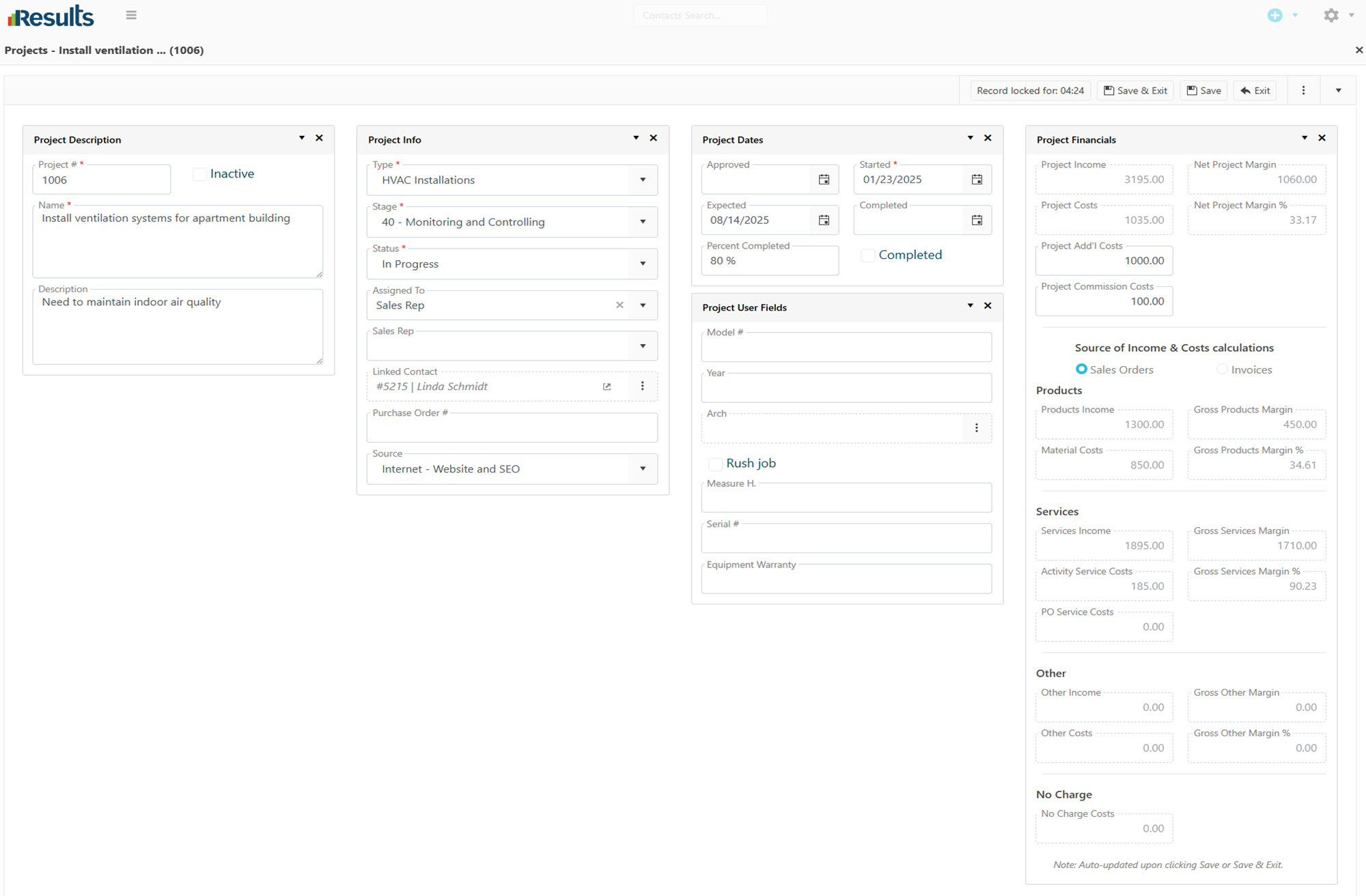
Task: Mark the project as Completed
Action: click(x=867, y=255)
